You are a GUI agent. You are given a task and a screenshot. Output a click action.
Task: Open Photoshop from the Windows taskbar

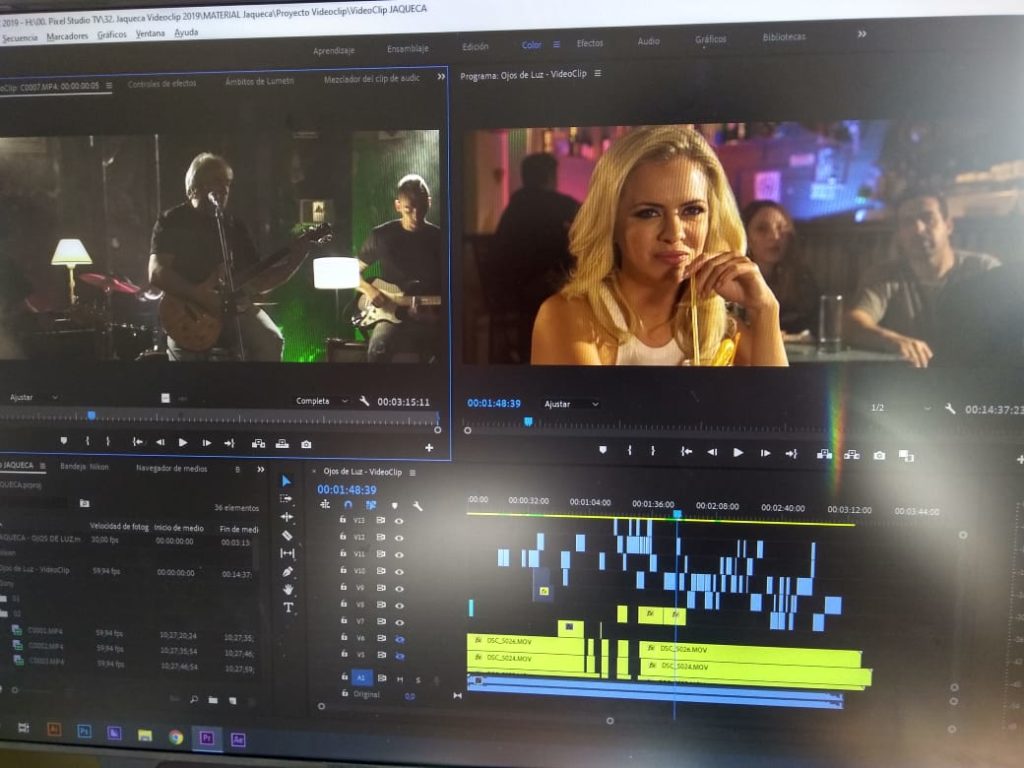pyautogui.click(x=84, y=733)
